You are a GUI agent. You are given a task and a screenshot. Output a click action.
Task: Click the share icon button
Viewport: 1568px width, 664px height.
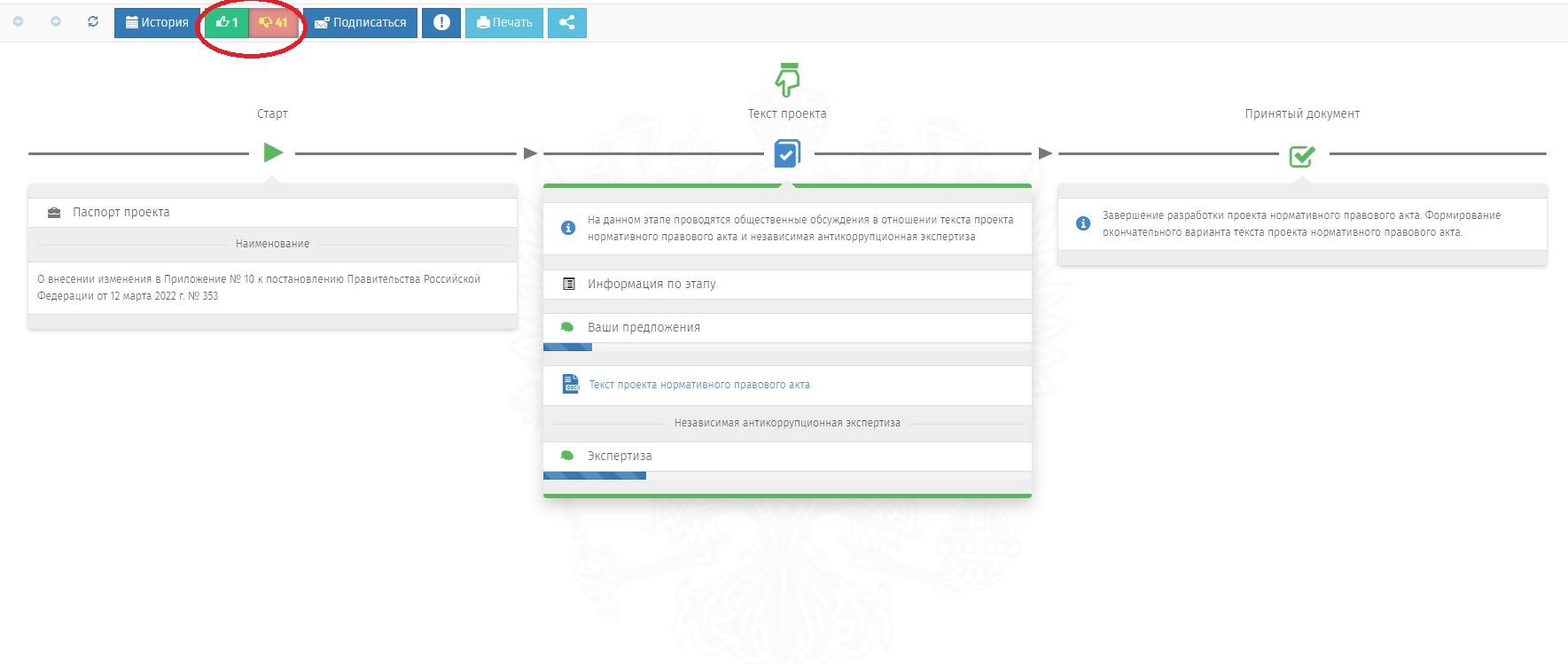[x=567, y=23]
